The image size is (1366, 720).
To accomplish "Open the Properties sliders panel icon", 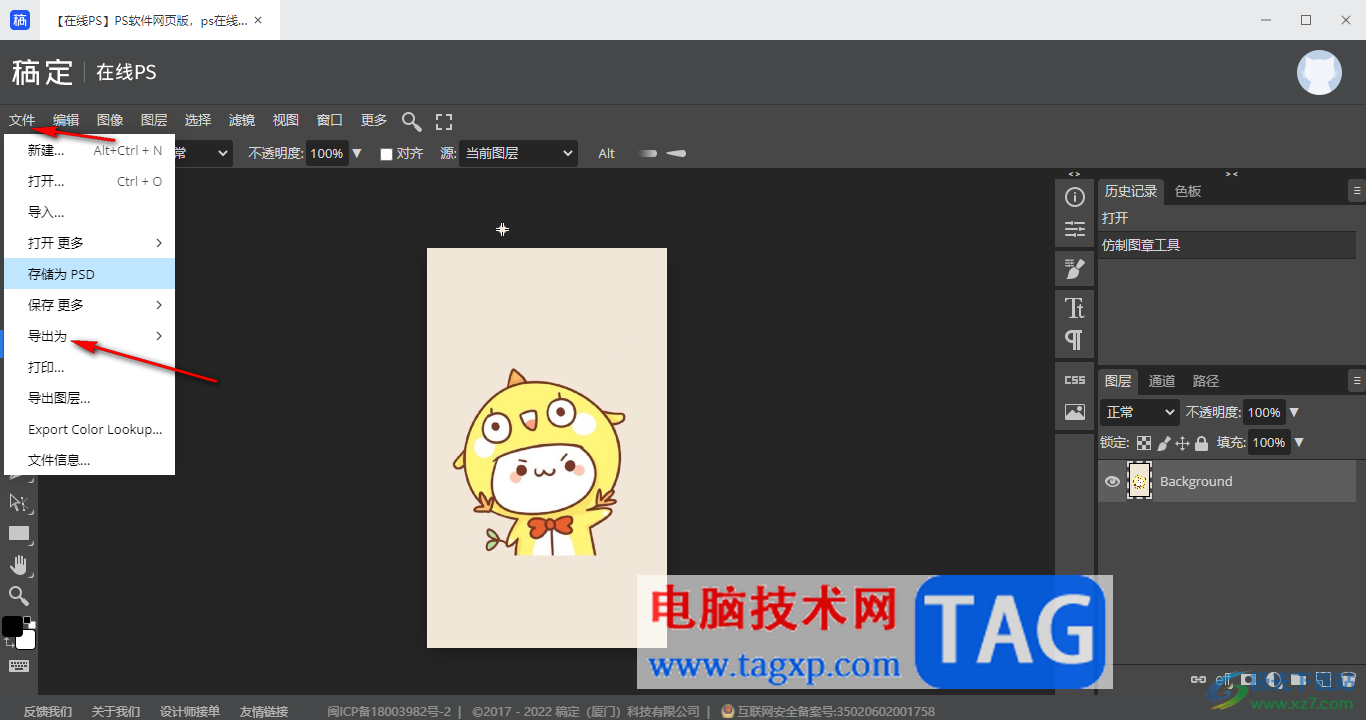I will tap(1075, 229).
